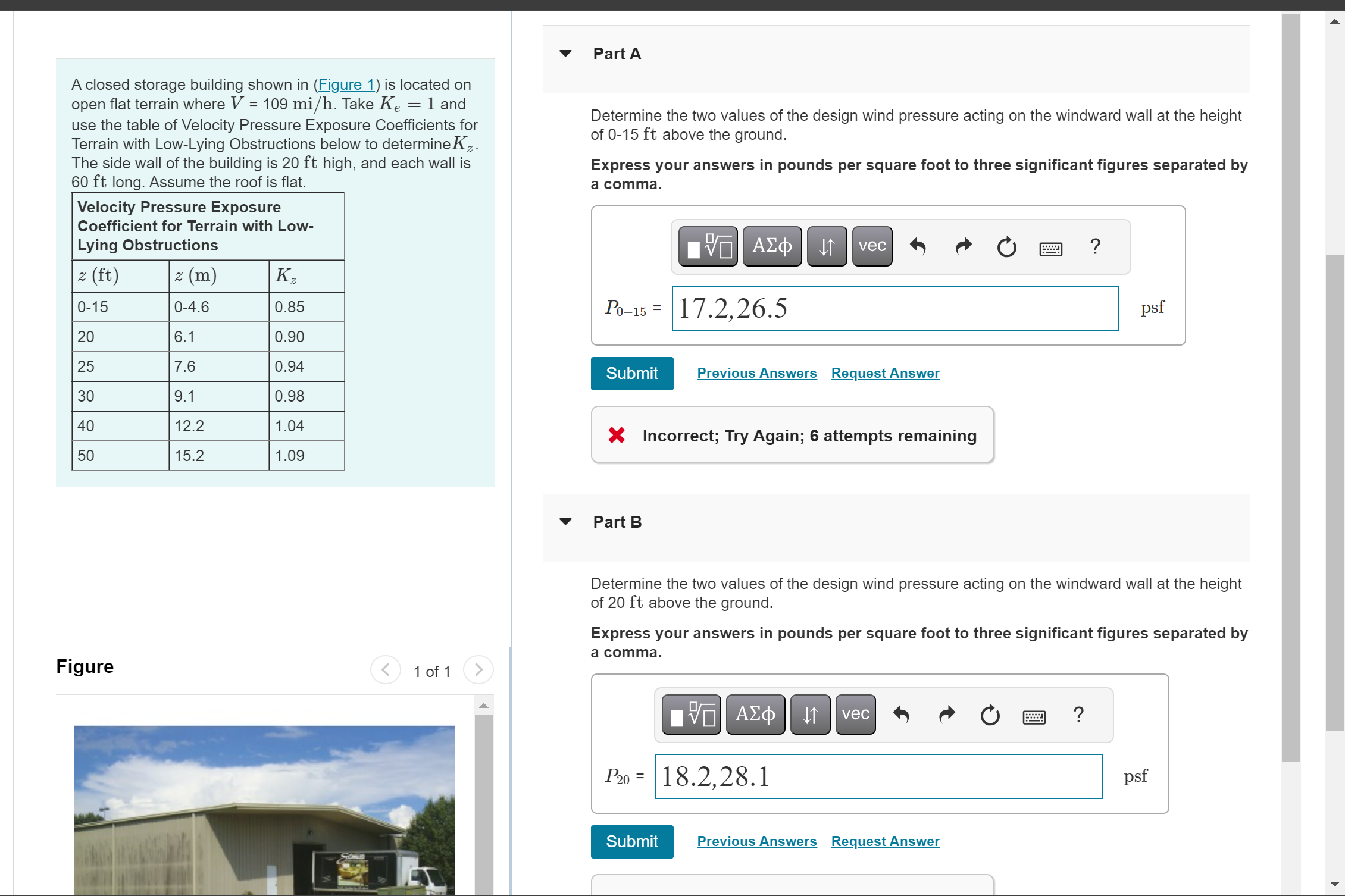
Task: Click Request Answer link for Part B
Action: 885,841
